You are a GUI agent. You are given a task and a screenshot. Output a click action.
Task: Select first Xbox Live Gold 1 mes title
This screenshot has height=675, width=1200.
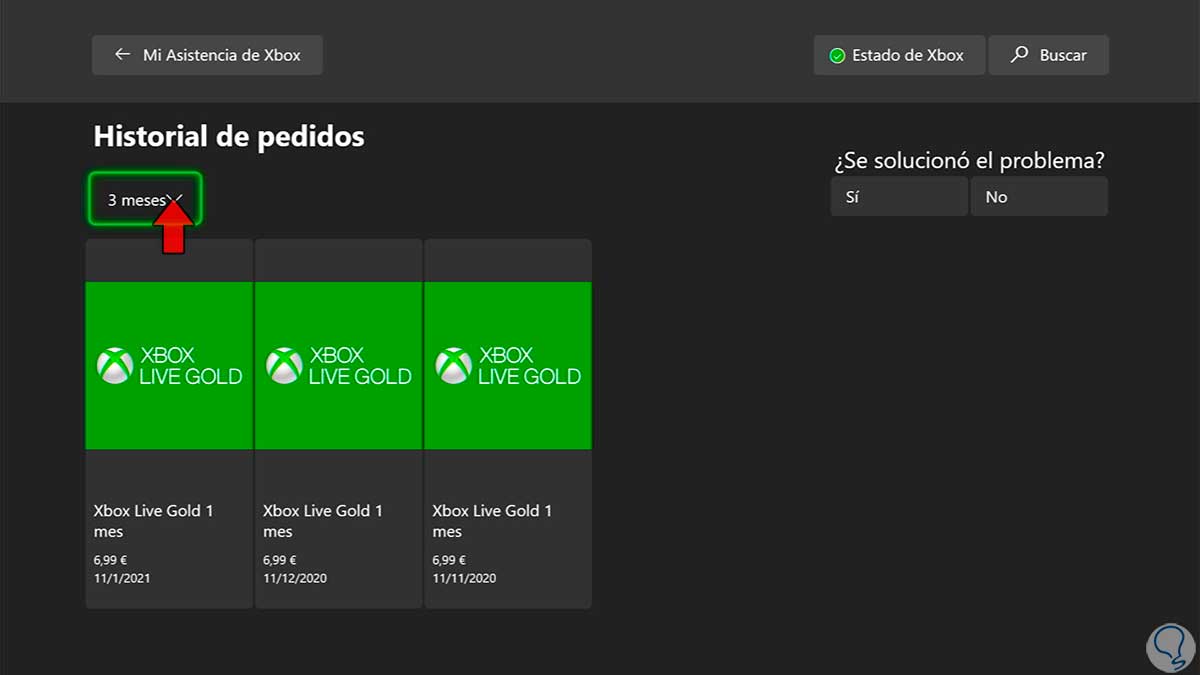[153, 521]
